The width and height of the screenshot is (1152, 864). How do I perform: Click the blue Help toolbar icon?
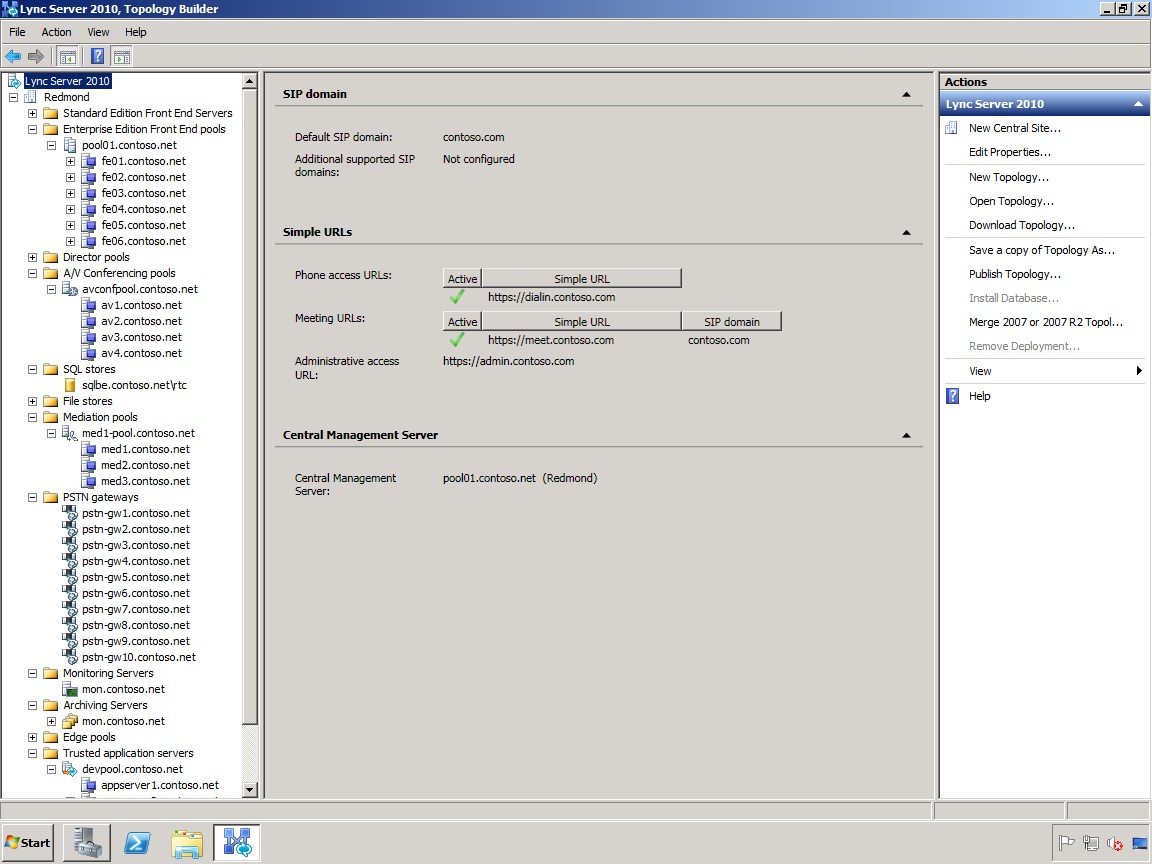97,57
